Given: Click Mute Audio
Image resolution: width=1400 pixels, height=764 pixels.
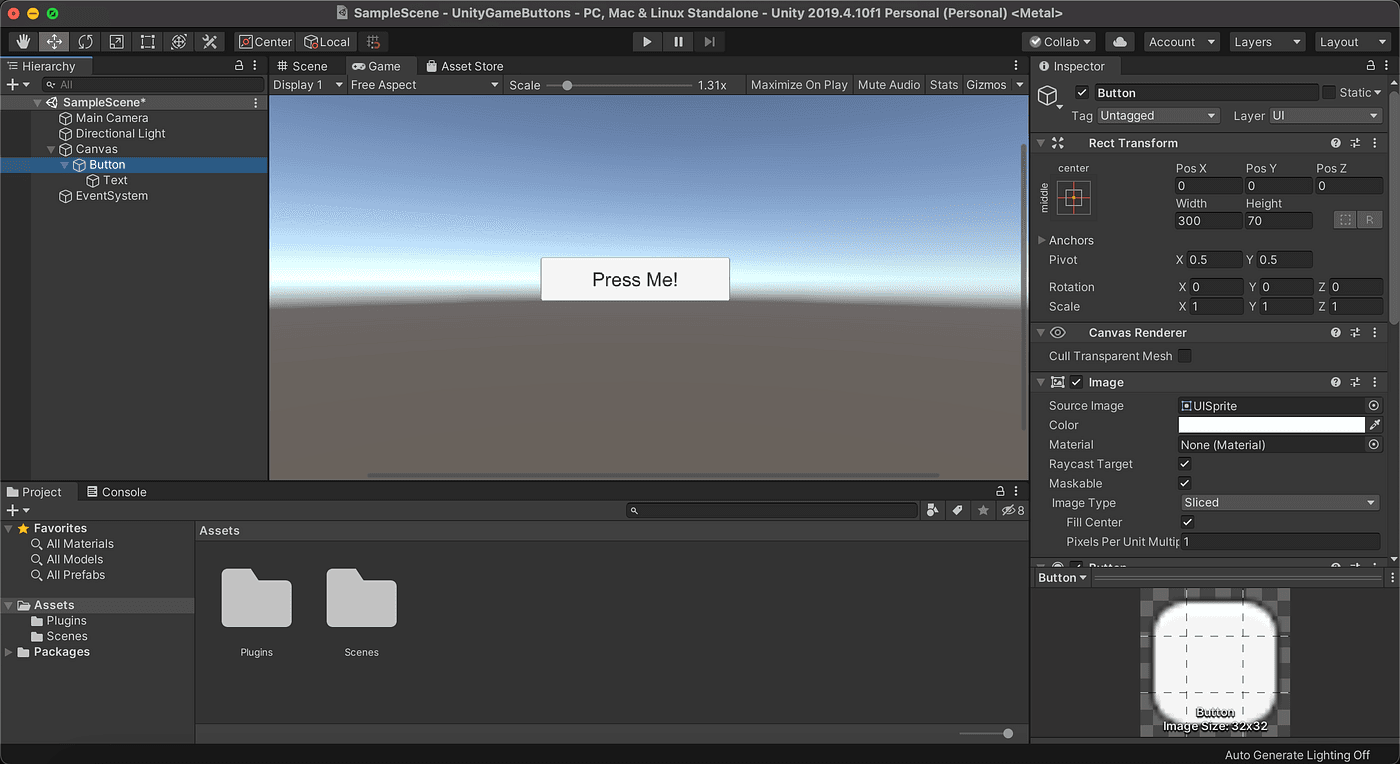Looking at the screenshot, I should click(889, 85).
